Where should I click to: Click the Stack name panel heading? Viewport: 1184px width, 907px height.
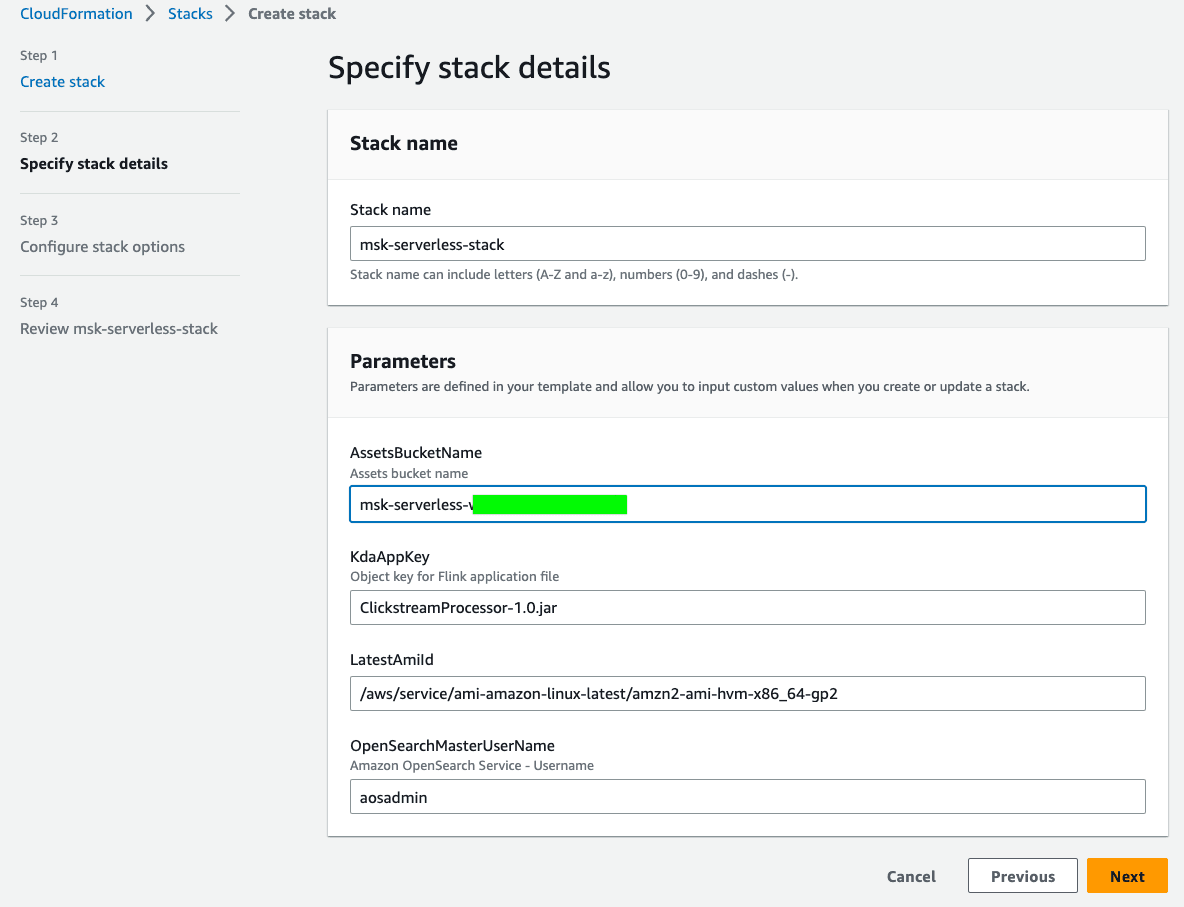tap(404, 143)
